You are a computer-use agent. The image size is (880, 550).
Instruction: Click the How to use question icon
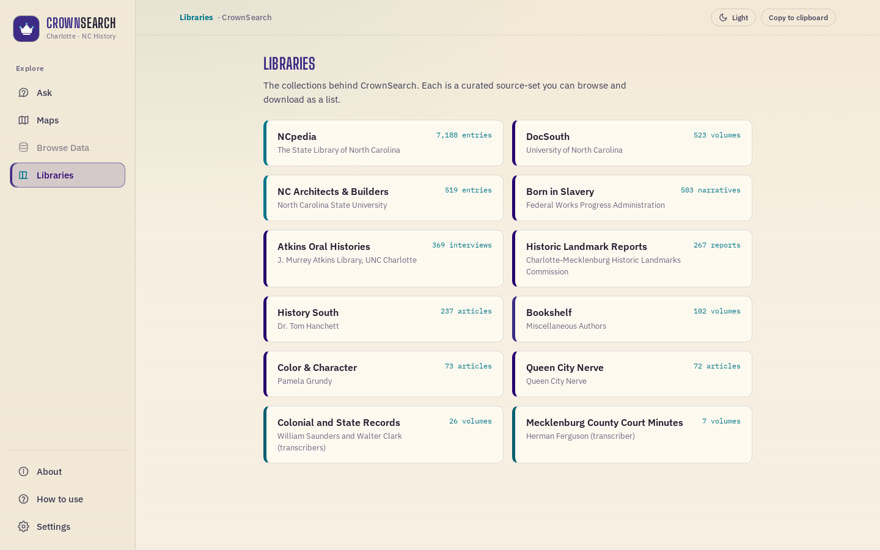click(24, 499)
